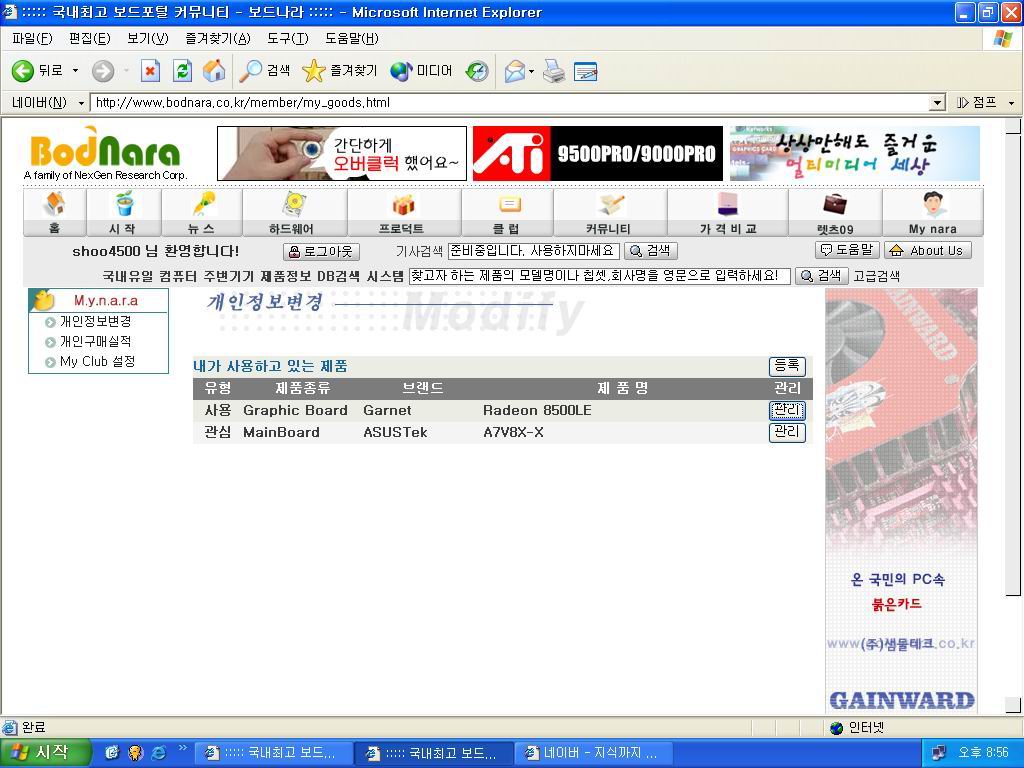Viewport: 1024px width, 768px height.
Task: Open the 도움말 menu in the menu bar
Action: pos(351,39)
